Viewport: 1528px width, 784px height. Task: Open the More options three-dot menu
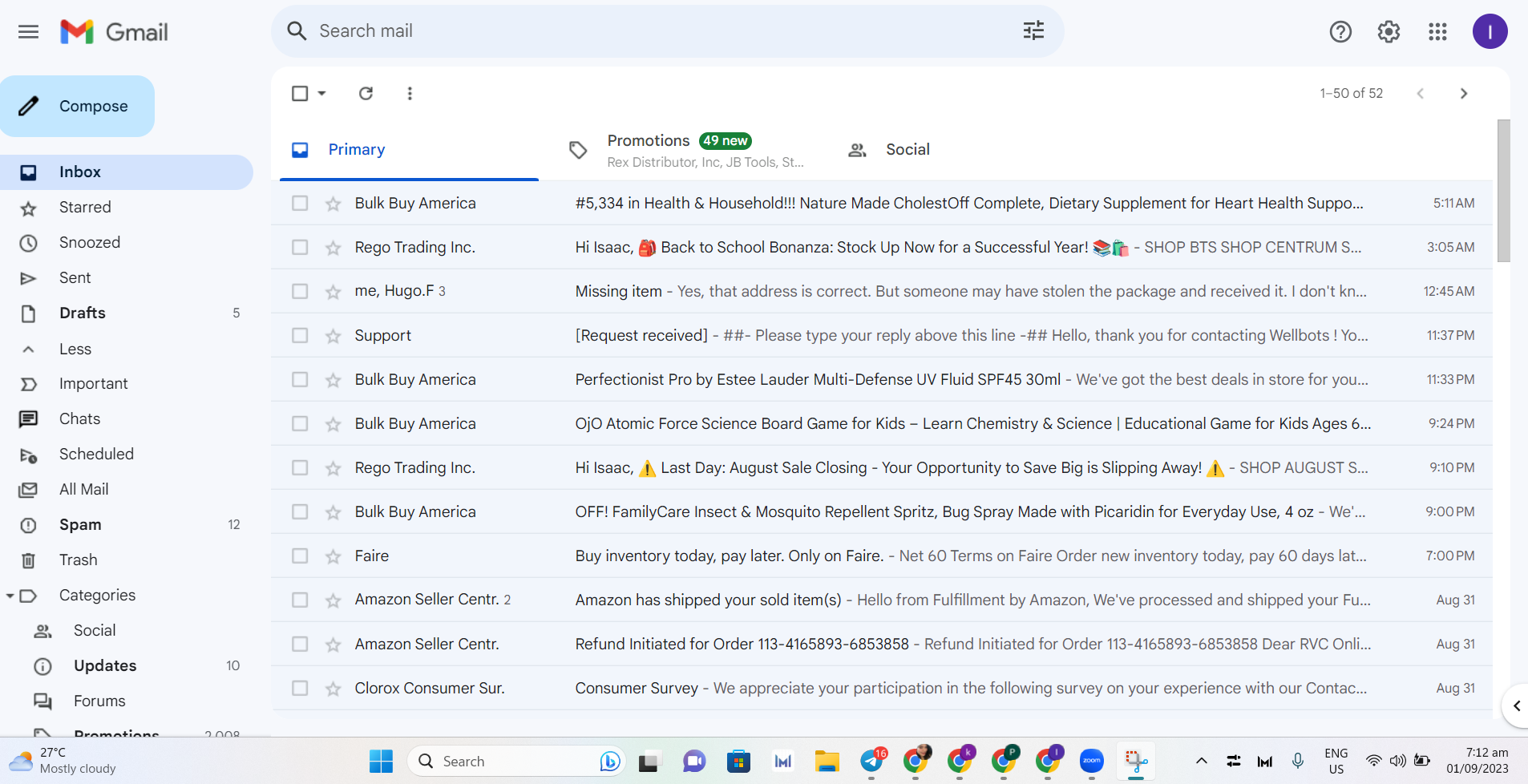[x=410, y=93]
